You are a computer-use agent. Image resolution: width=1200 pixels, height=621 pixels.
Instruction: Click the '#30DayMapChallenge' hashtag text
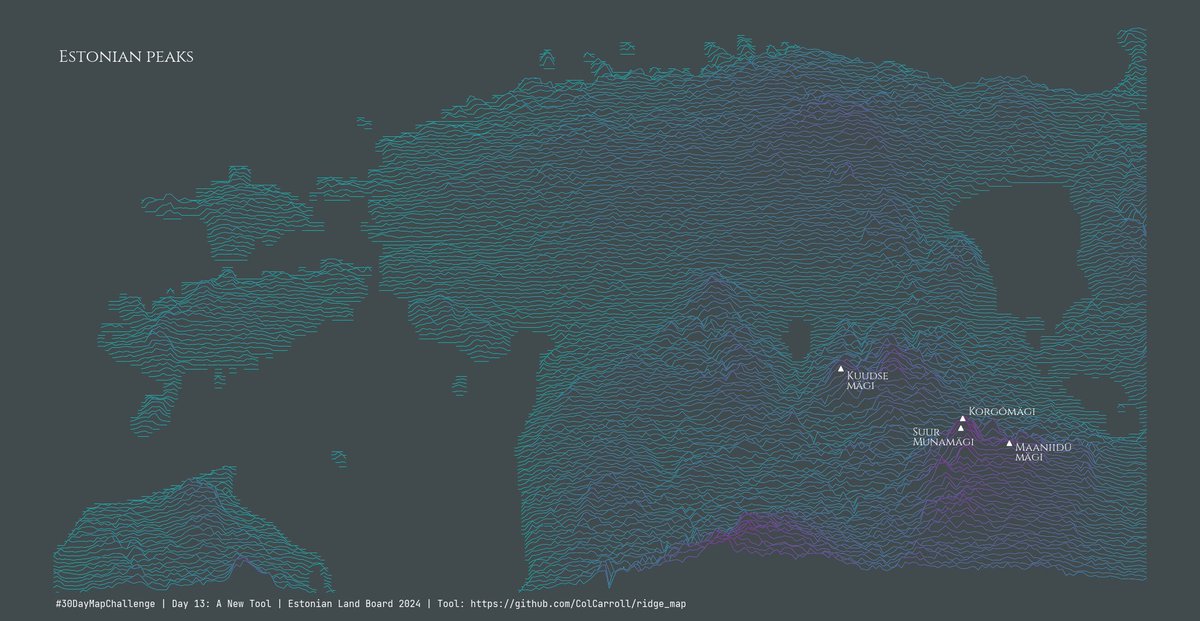pos(107,604)
